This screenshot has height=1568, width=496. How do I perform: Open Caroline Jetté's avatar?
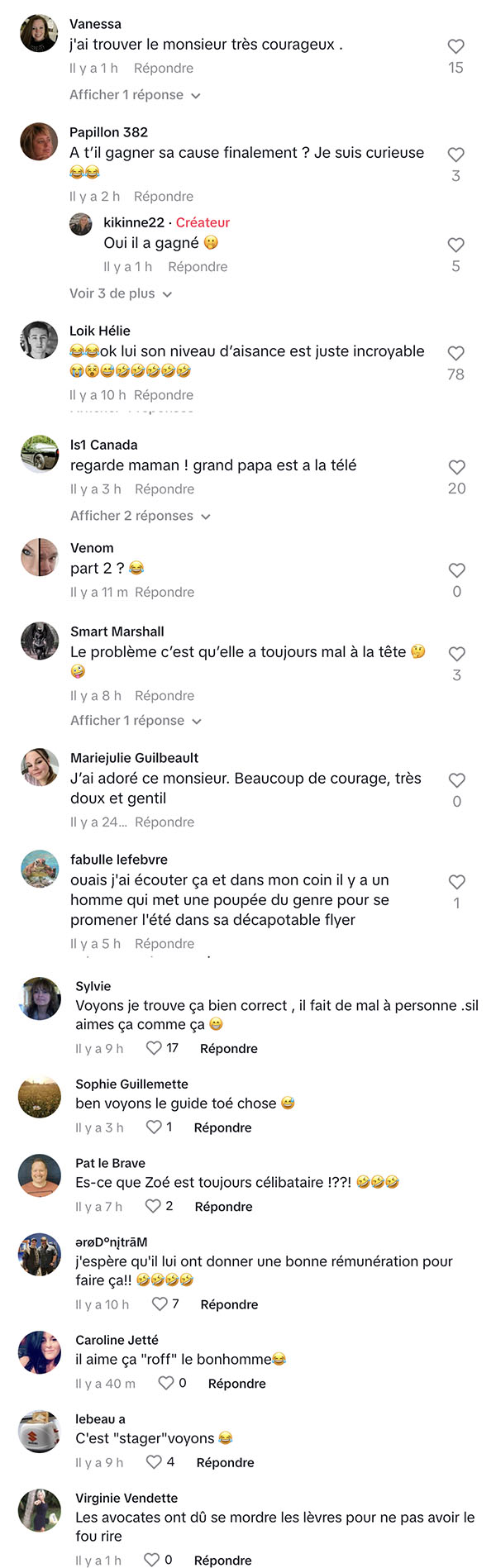(x=40, y=1352)
